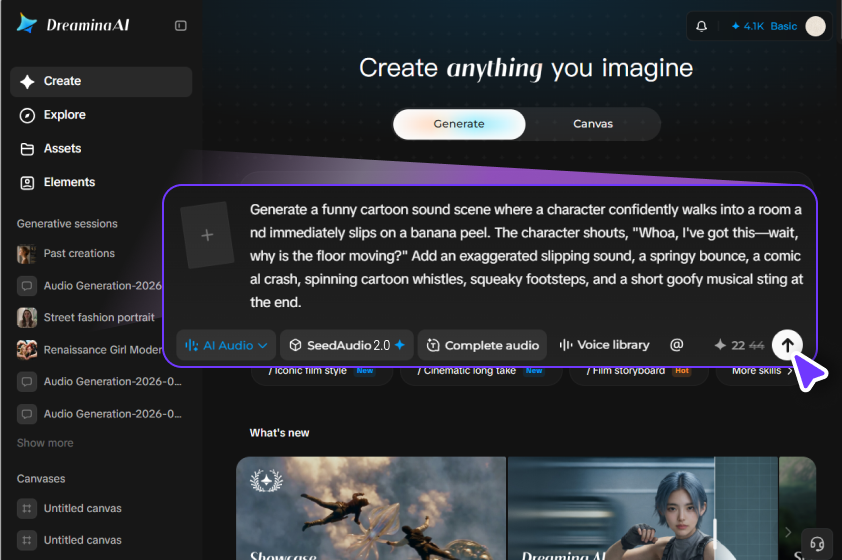The width and height of the screenshot is (842, 560).
Task: Select the Cinematic long take skill
Action: click(481, 373)
